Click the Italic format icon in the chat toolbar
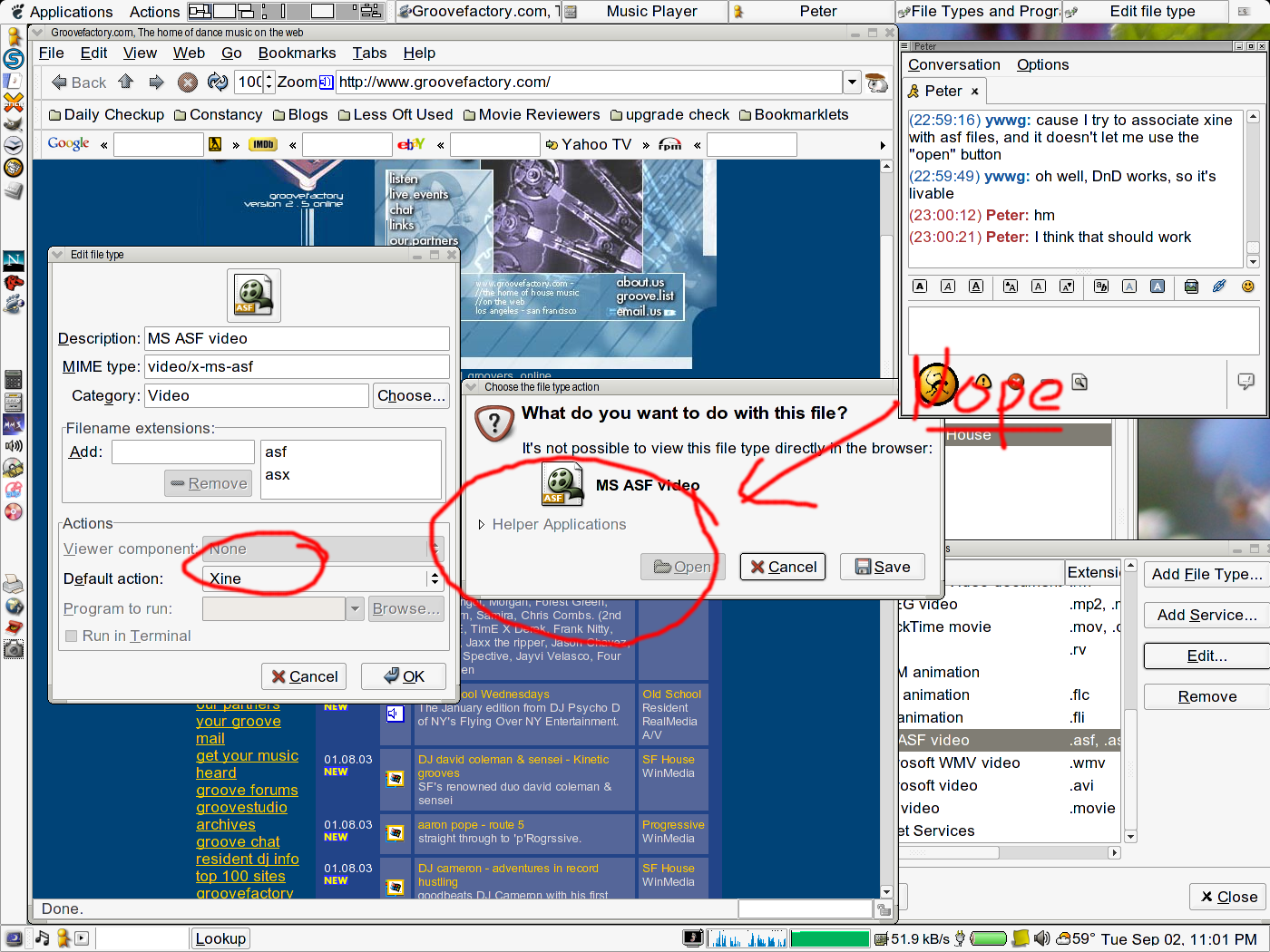 pyautogui.click(x=948, y=287)
